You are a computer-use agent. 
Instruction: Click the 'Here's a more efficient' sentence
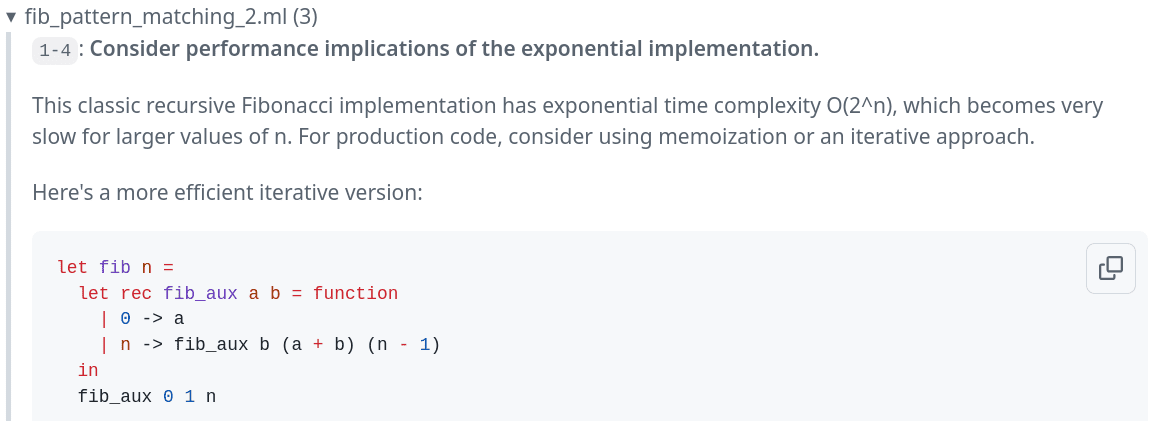pos(227,192)
